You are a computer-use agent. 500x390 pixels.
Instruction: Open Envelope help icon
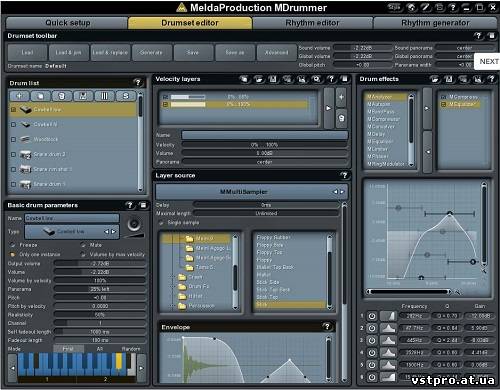tap(327, 327)
